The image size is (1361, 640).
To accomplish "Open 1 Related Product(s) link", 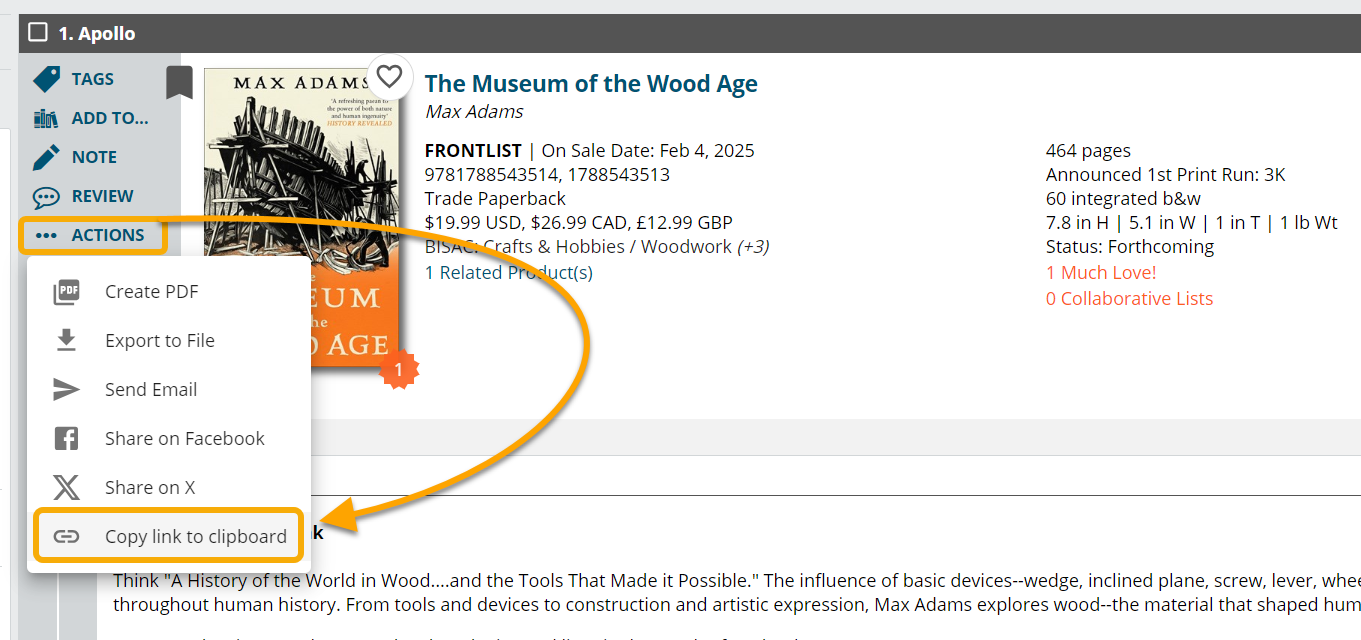I will [508, 272].
